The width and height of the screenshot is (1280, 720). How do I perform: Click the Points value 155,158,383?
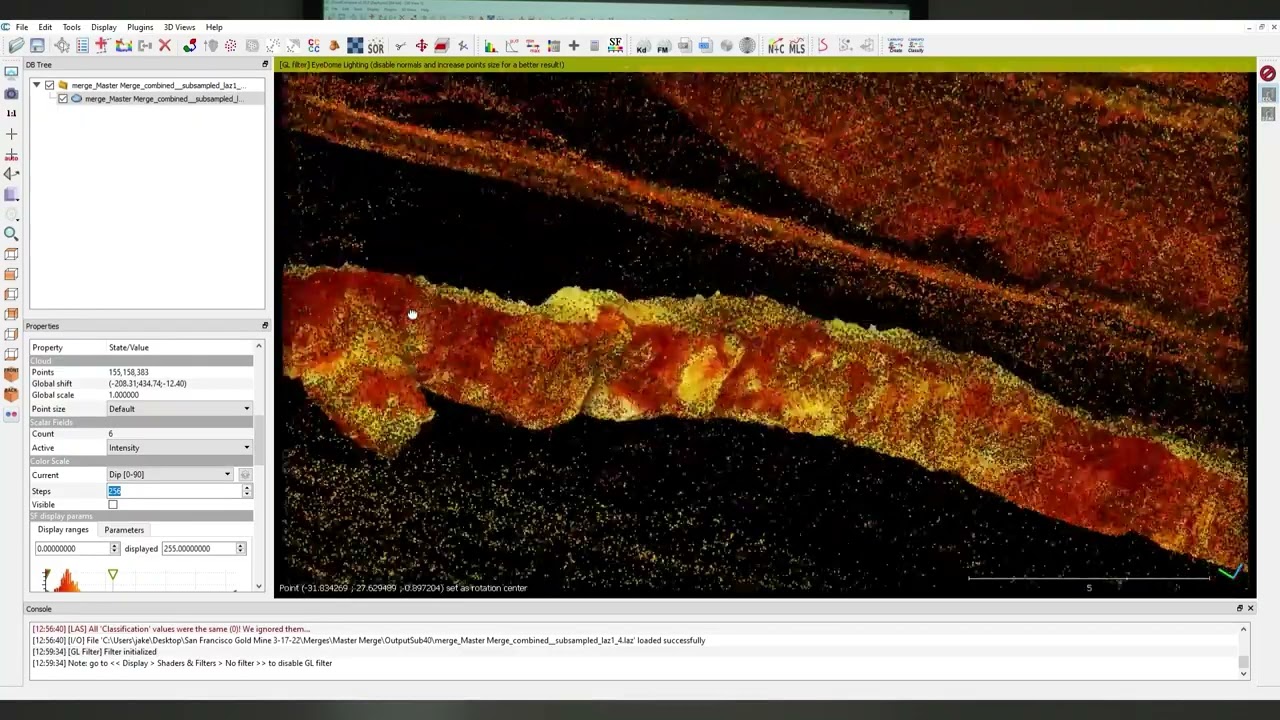click(x=128, y=372)
